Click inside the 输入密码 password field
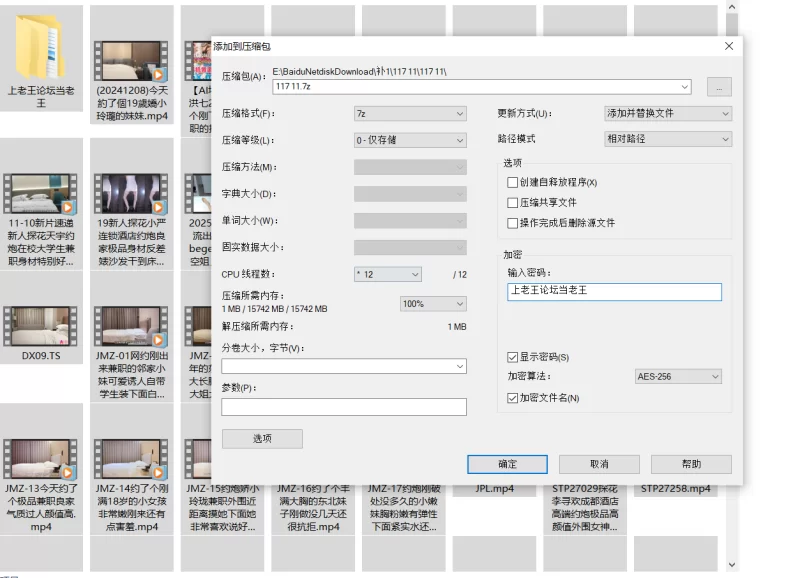Viewport: 800px width, 578px height. (614, 291)
